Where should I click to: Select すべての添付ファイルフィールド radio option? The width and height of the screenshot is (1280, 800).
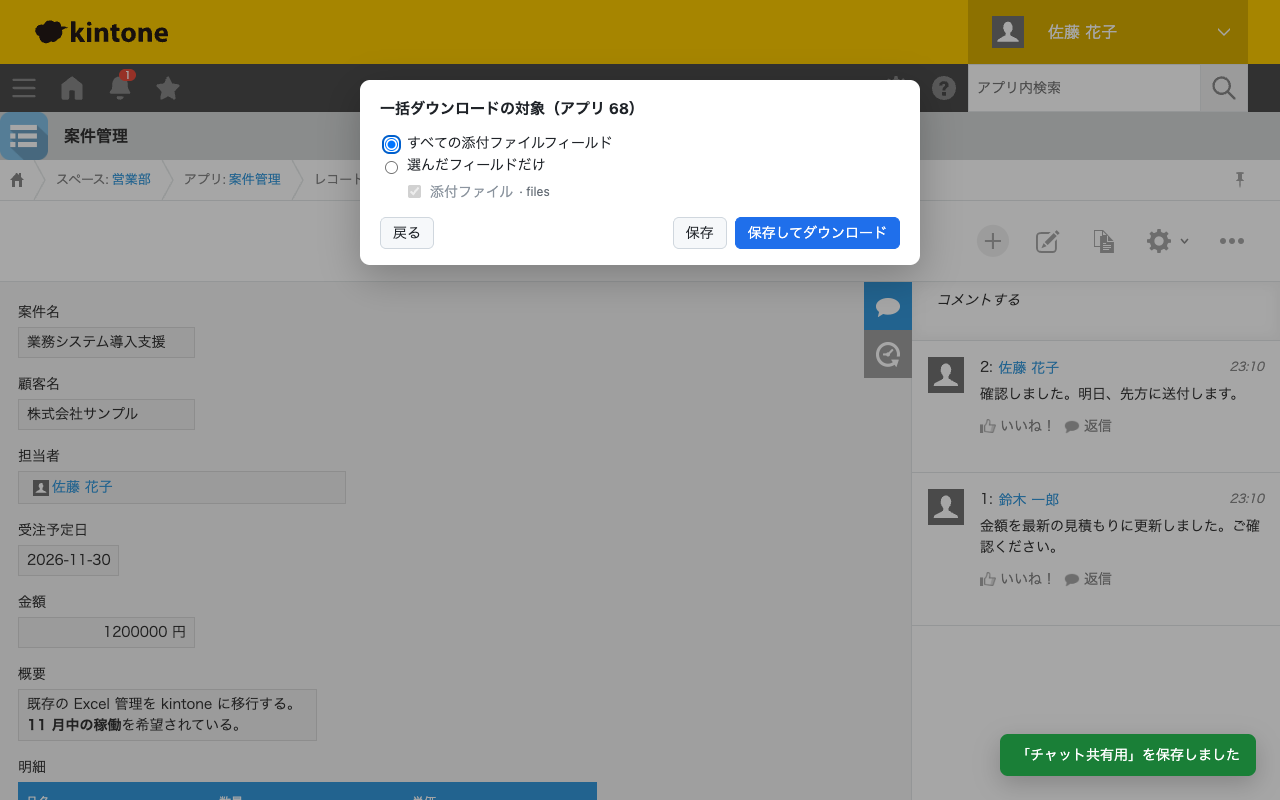pyautogui.click(x=391, y=144)
